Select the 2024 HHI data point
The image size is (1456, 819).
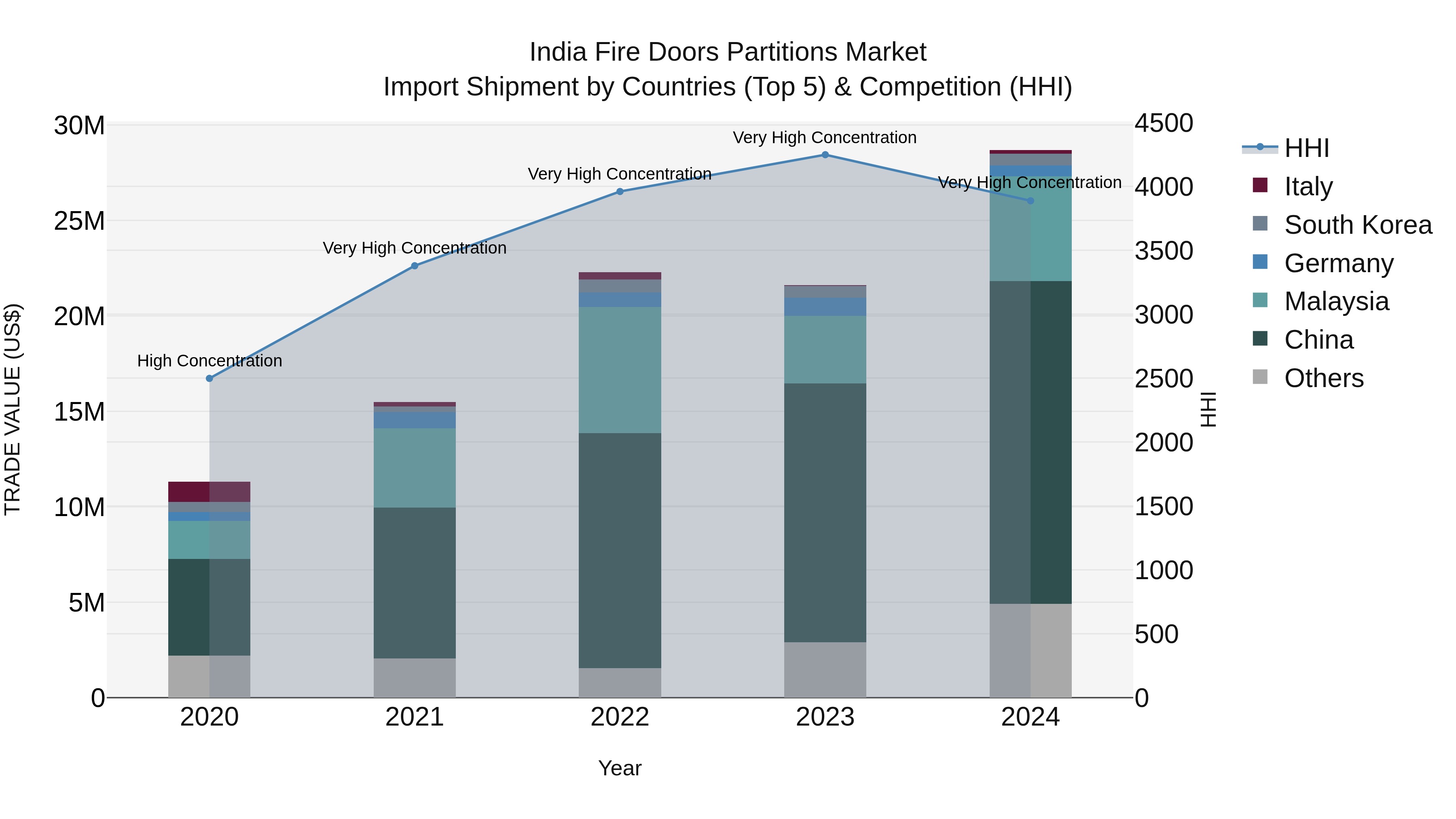[1030, 201]
